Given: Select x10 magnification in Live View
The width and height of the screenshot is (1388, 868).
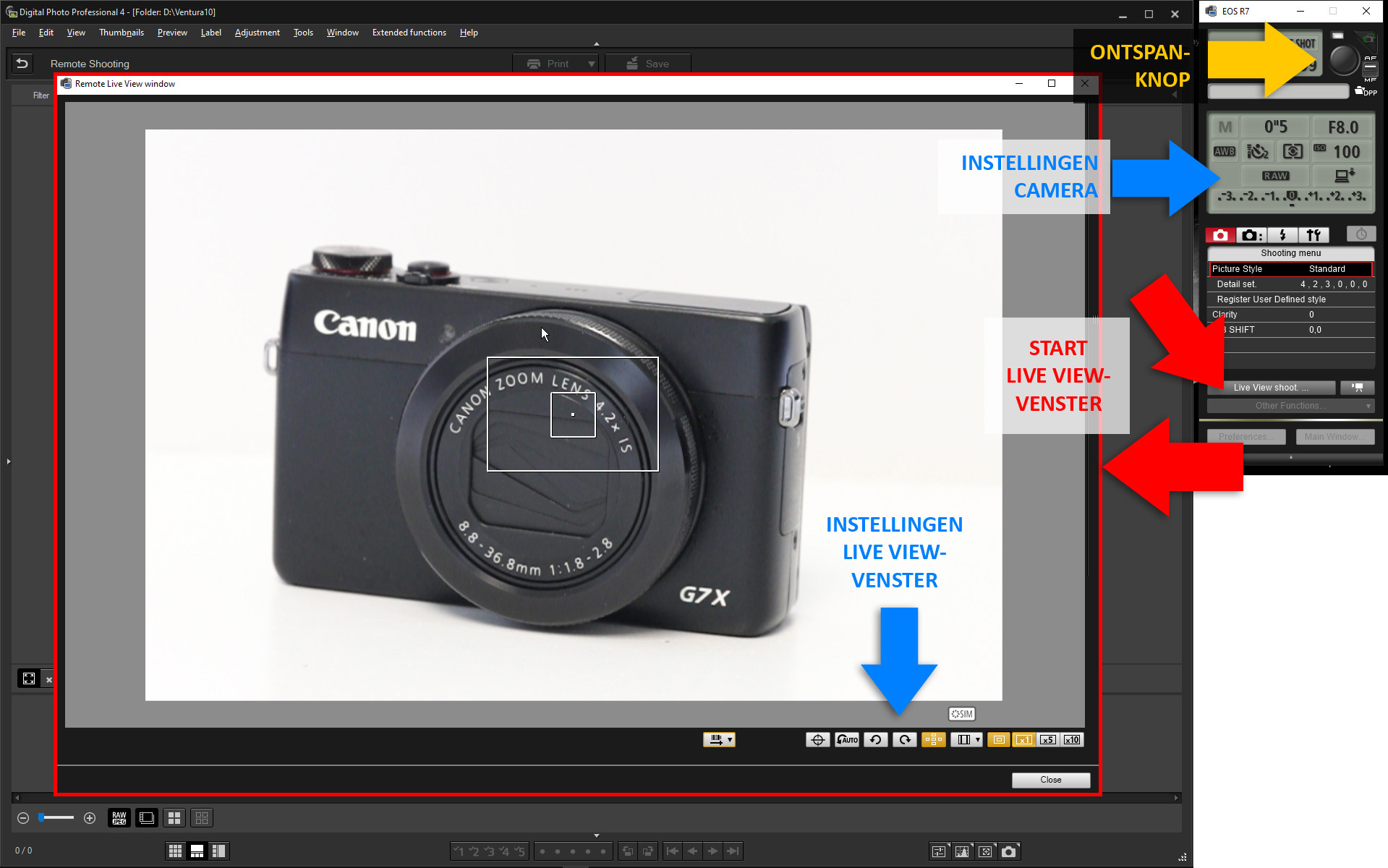Looking at the screenshot, I should pos(1072,739).
